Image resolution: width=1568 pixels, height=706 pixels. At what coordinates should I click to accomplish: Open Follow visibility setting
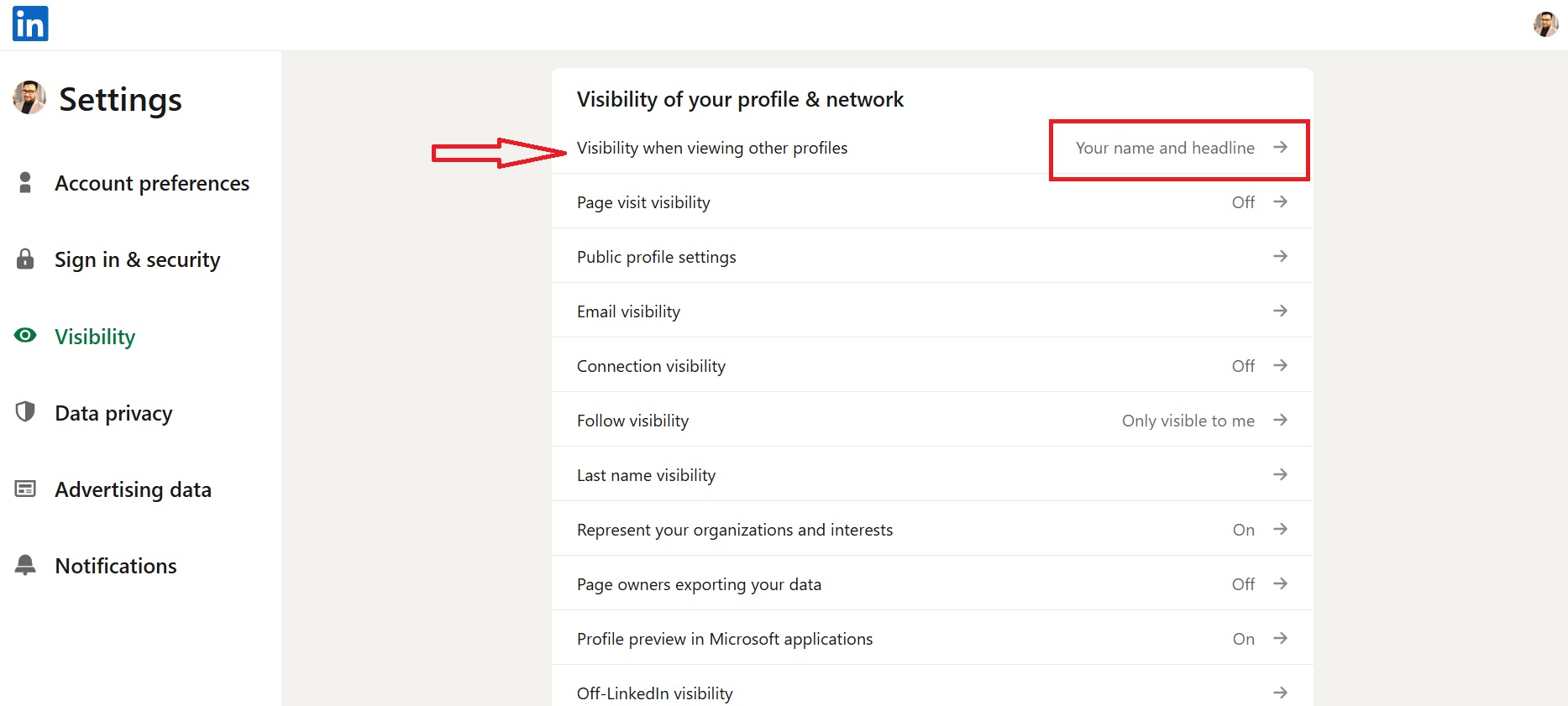[932, 421]
